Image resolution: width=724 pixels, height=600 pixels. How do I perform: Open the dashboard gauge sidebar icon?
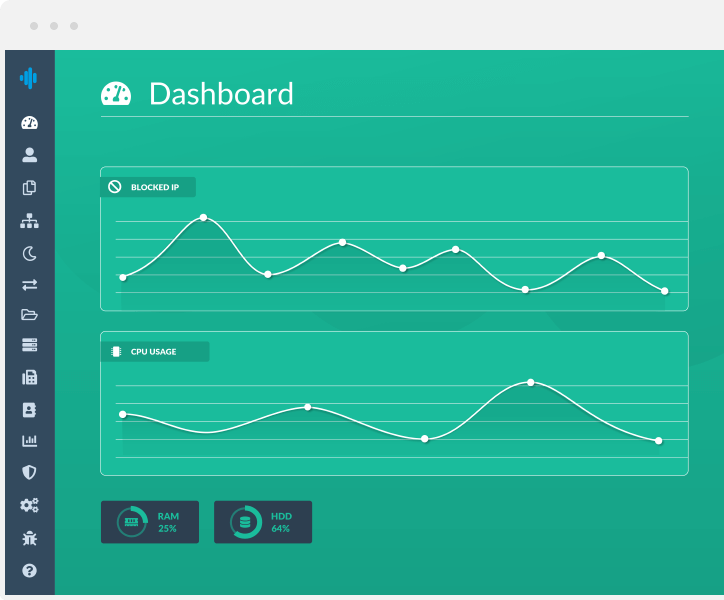point(30,123)
